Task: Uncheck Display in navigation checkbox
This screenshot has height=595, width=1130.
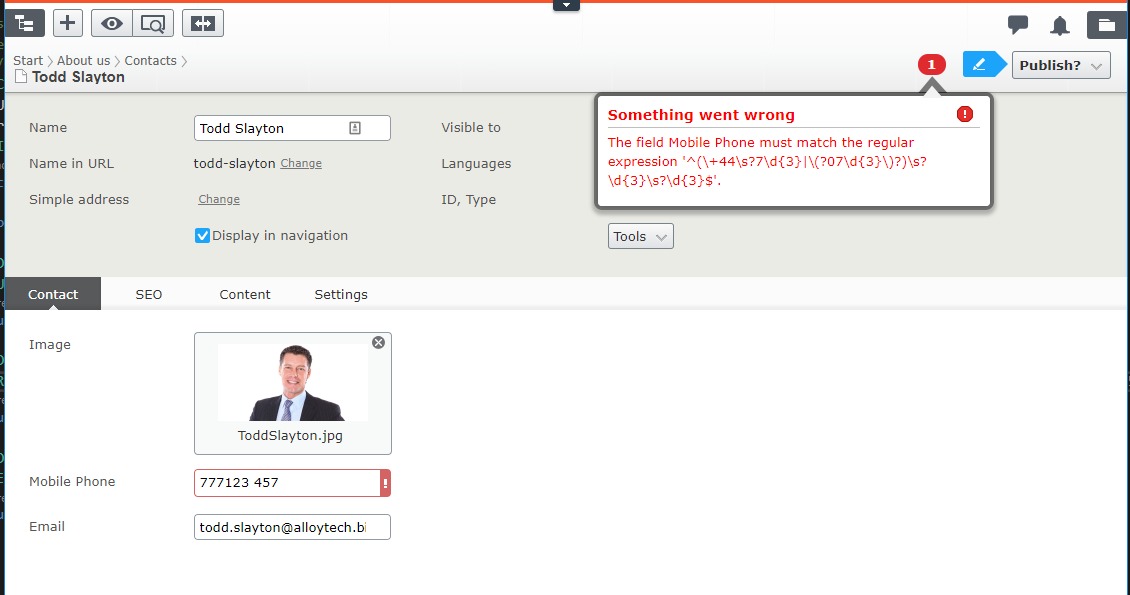Action: pyautogui.click(x=203, y=236)
